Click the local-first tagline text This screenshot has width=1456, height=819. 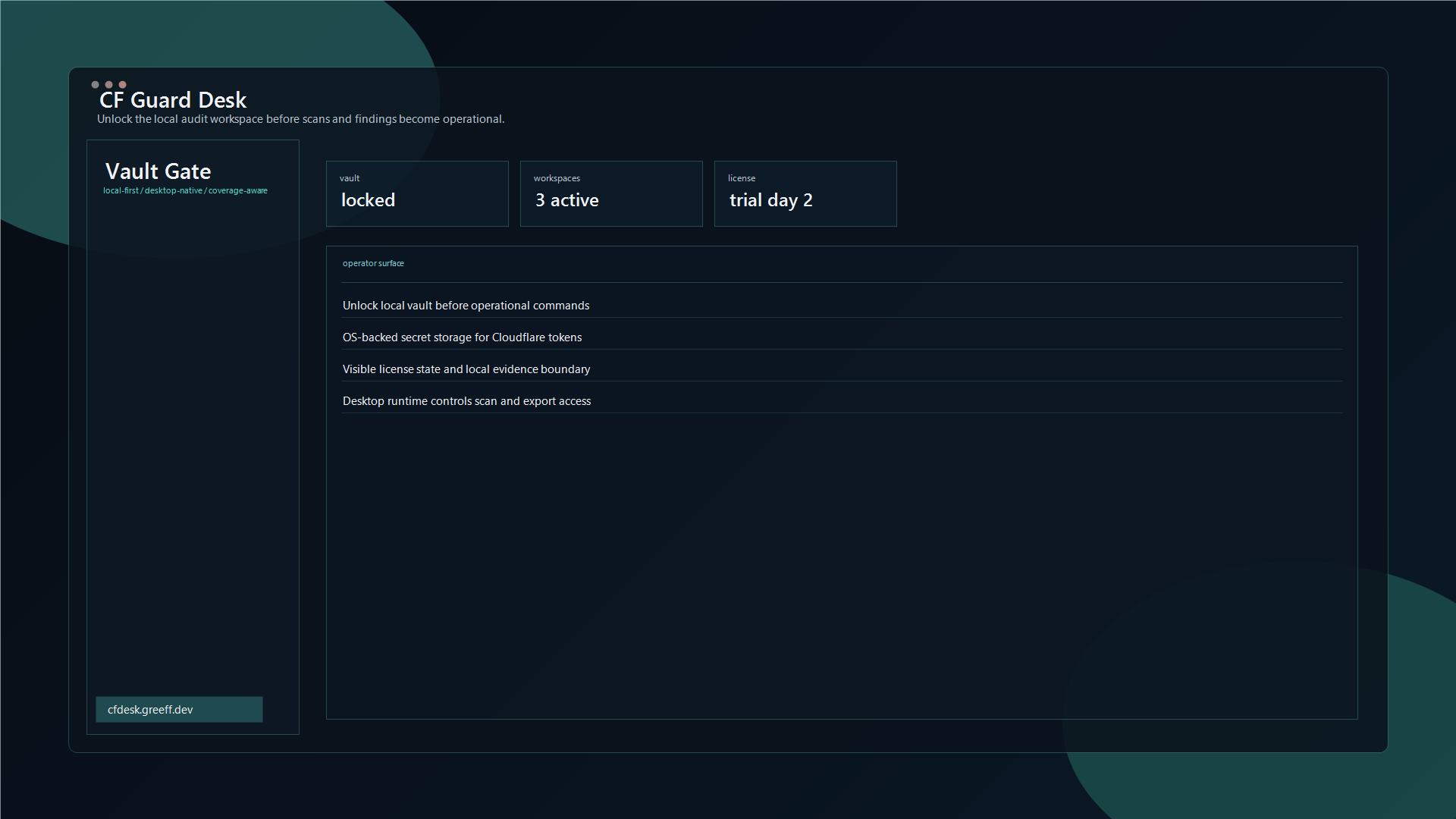[121, 190]
